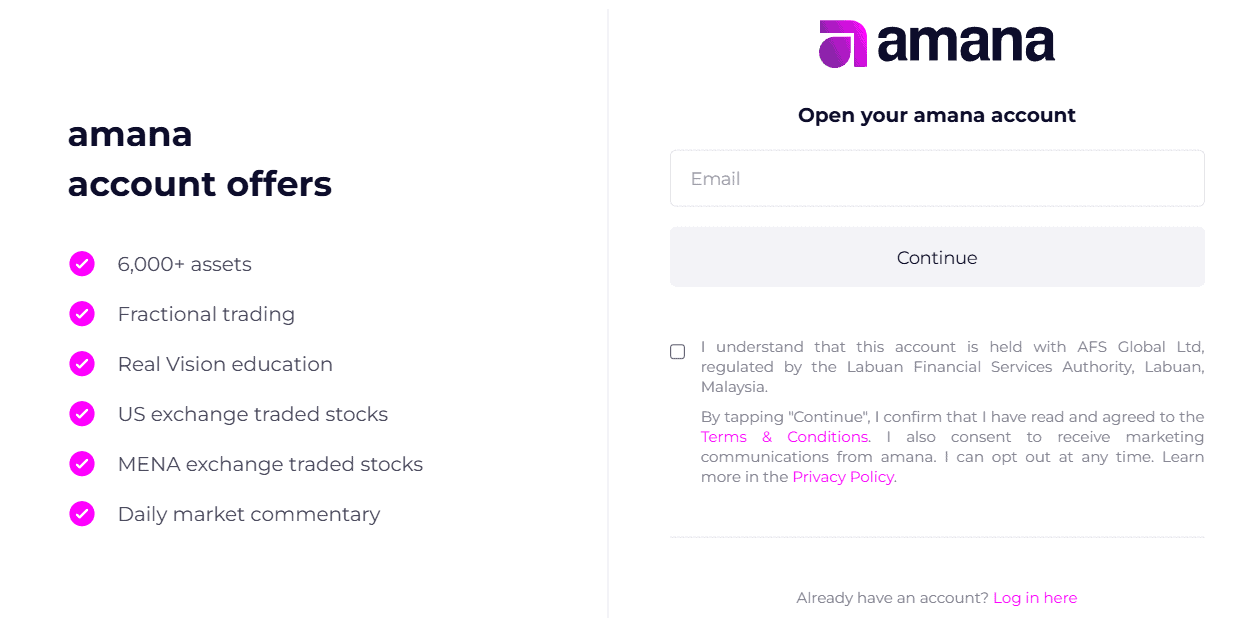This screenshot has width=1253, height=618.
Task: Click the amana account offers heading
Action: (199, 158)
